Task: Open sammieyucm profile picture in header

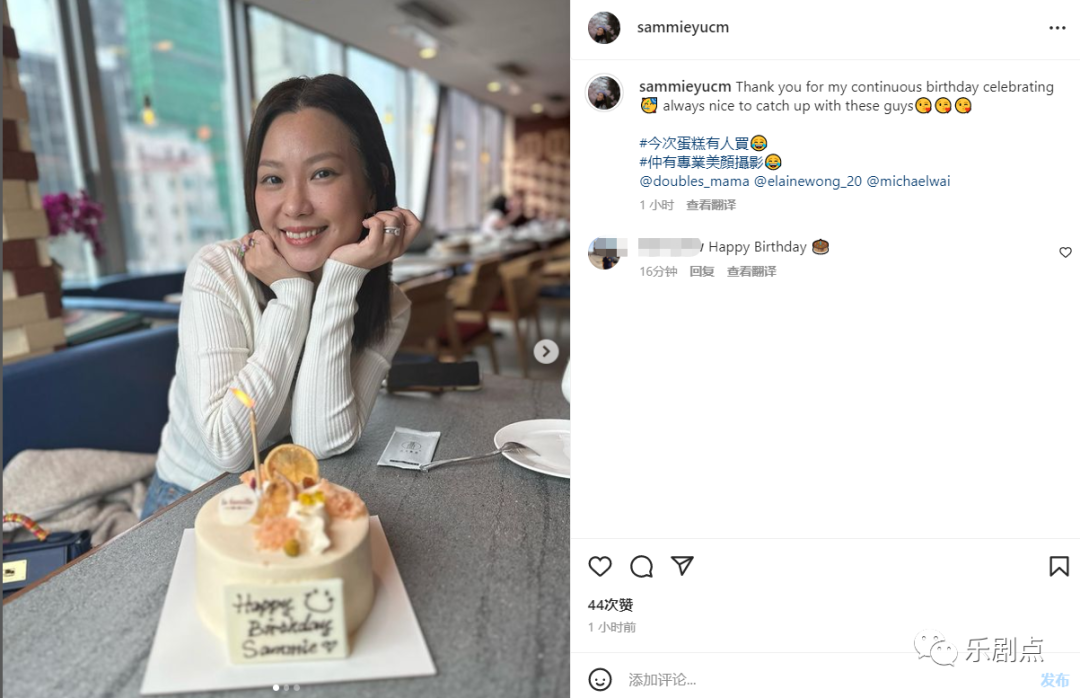Action: coord(604,28)
